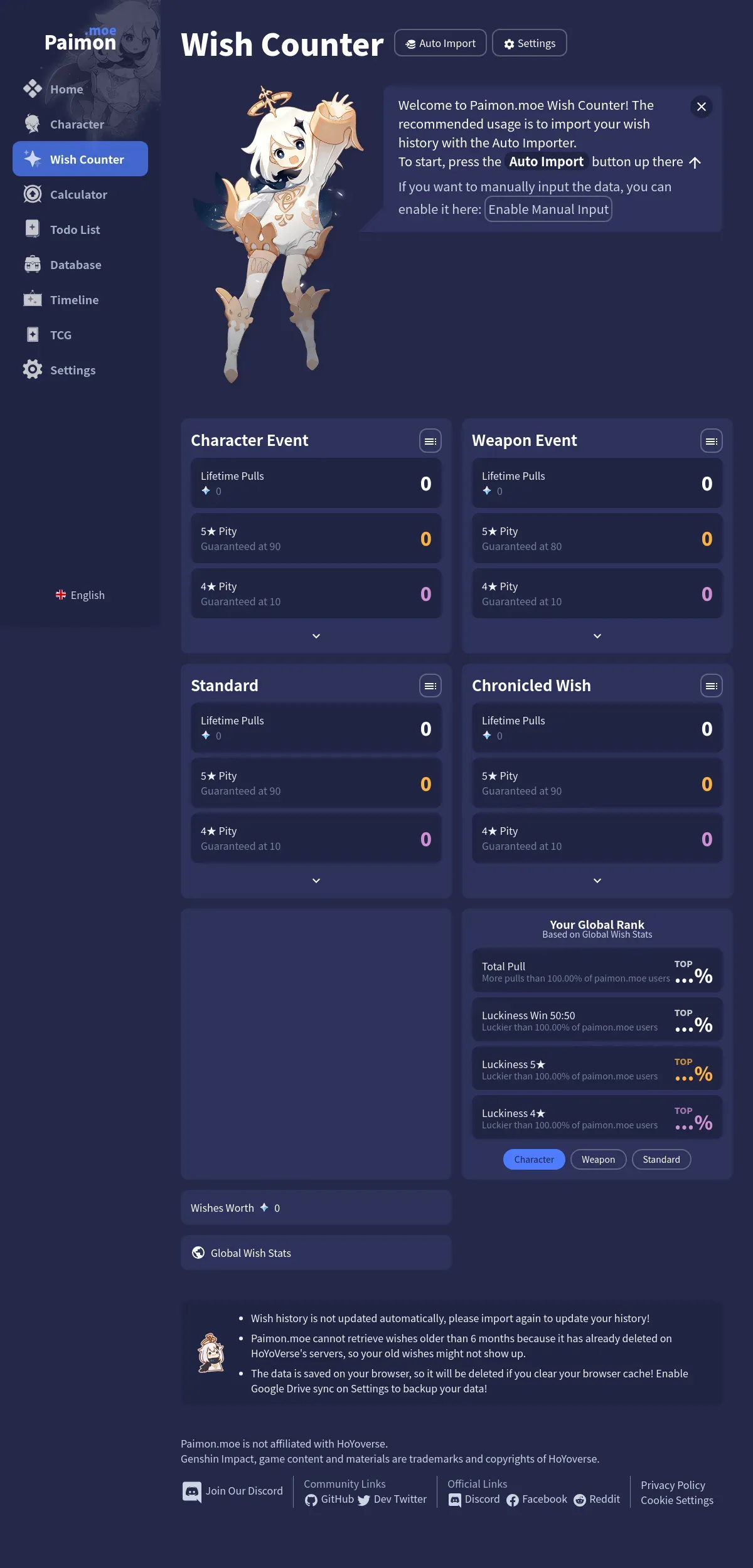This screenshot has width=753, height=1568.
Task: Click the Database briefcase icon
Action: pos(33,265)
